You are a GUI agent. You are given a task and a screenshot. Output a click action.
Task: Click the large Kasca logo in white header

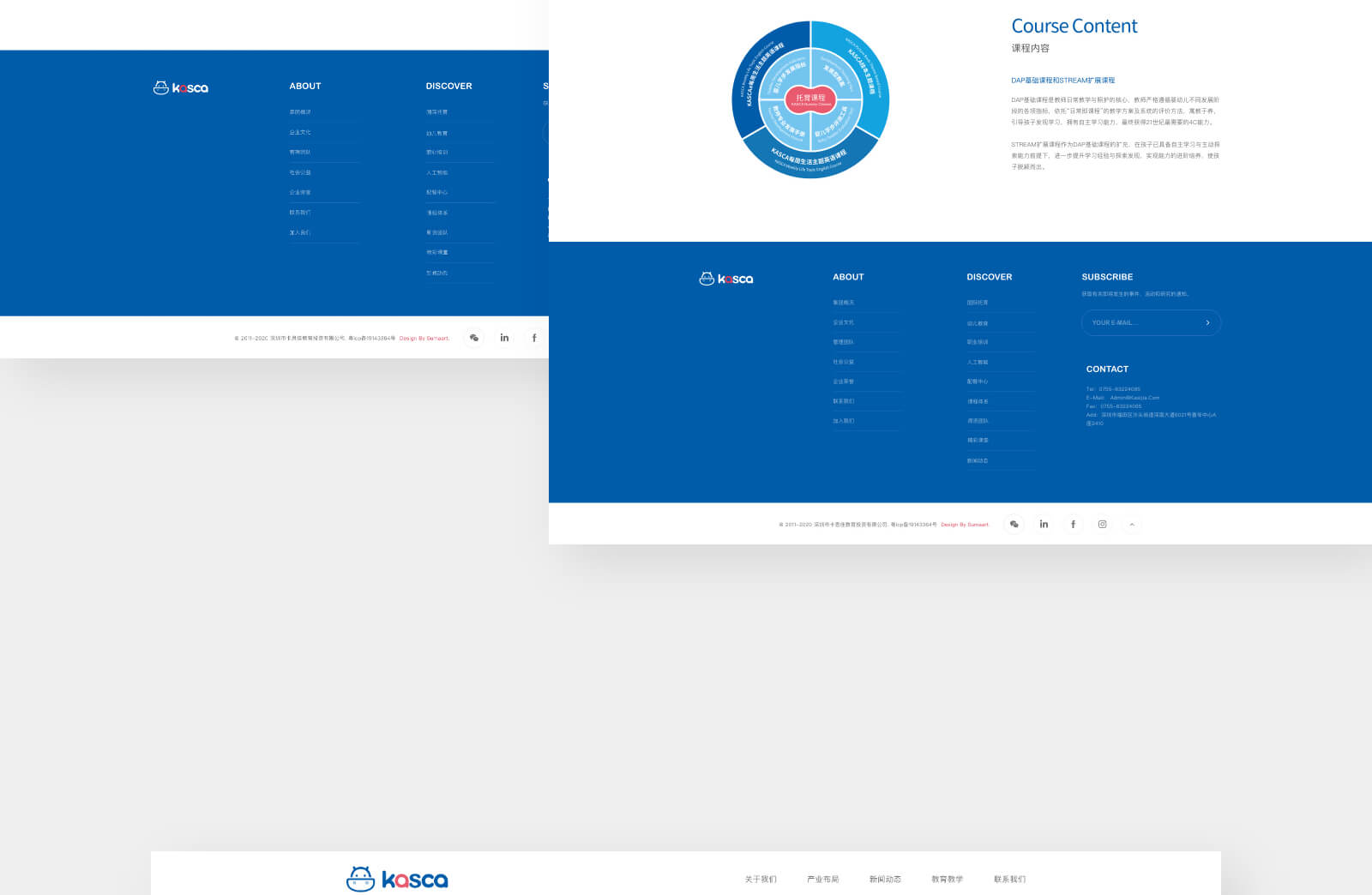pyautogui.click(x=397, y=879)
